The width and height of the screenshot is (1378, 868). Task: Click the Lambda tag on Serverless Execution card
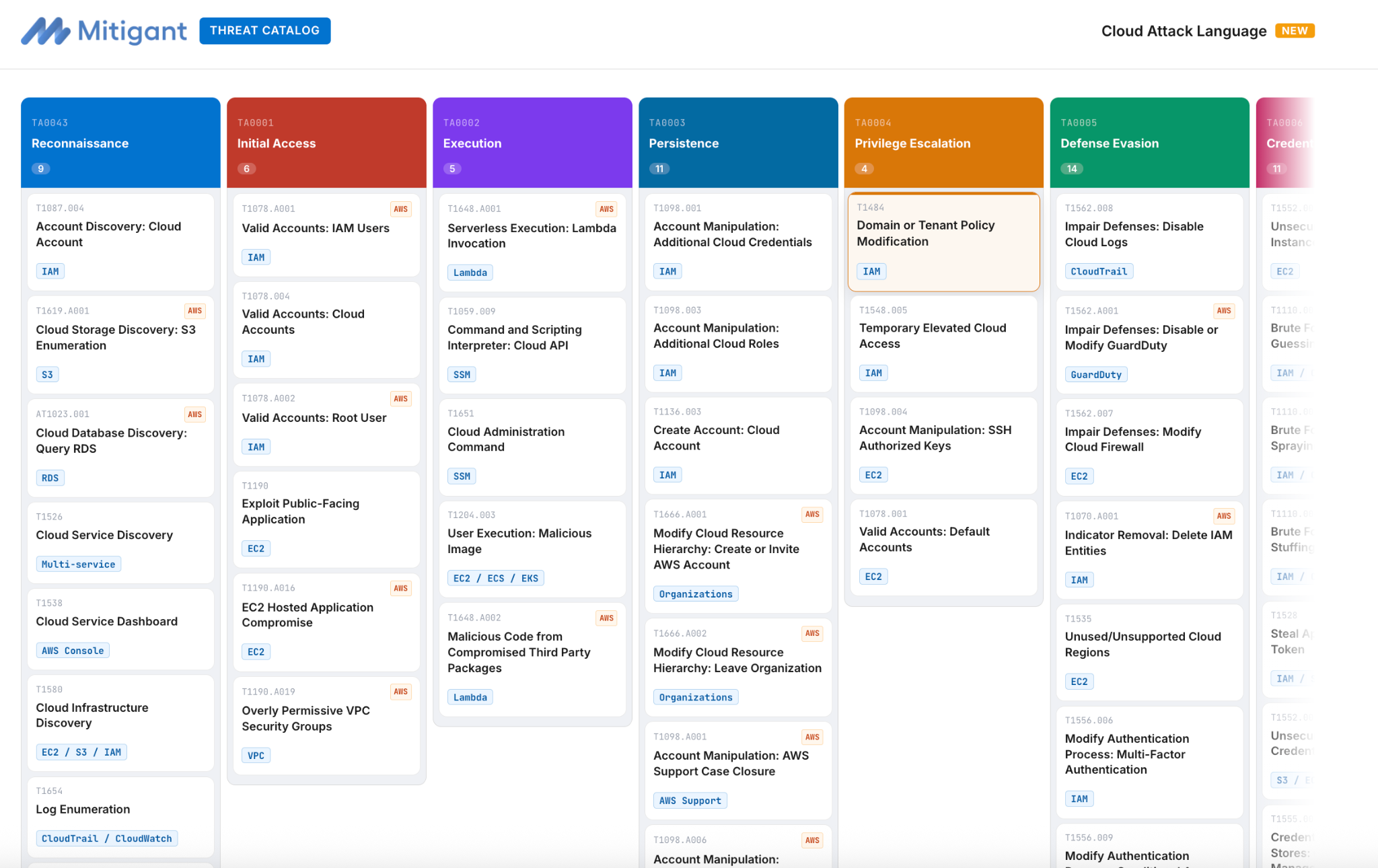coord(470,273)
